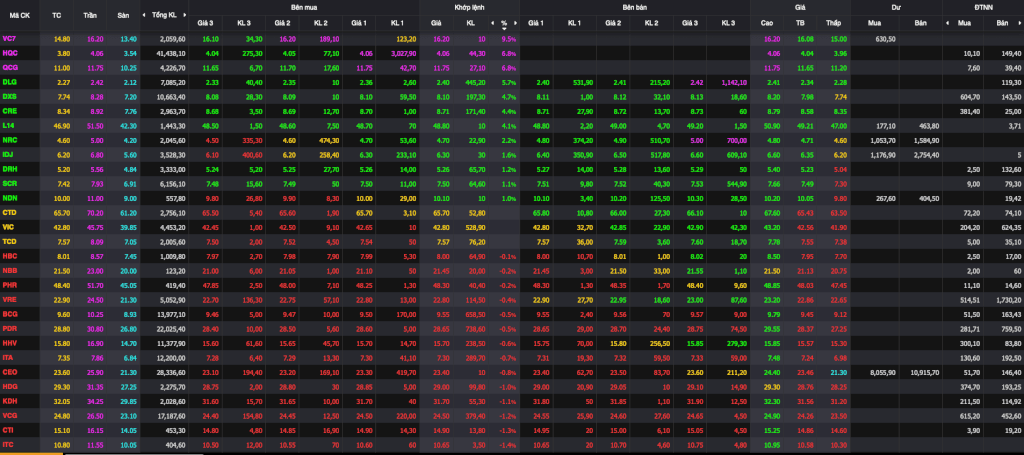Click CEO surplus buy value 8,055,90

point(882,372)
